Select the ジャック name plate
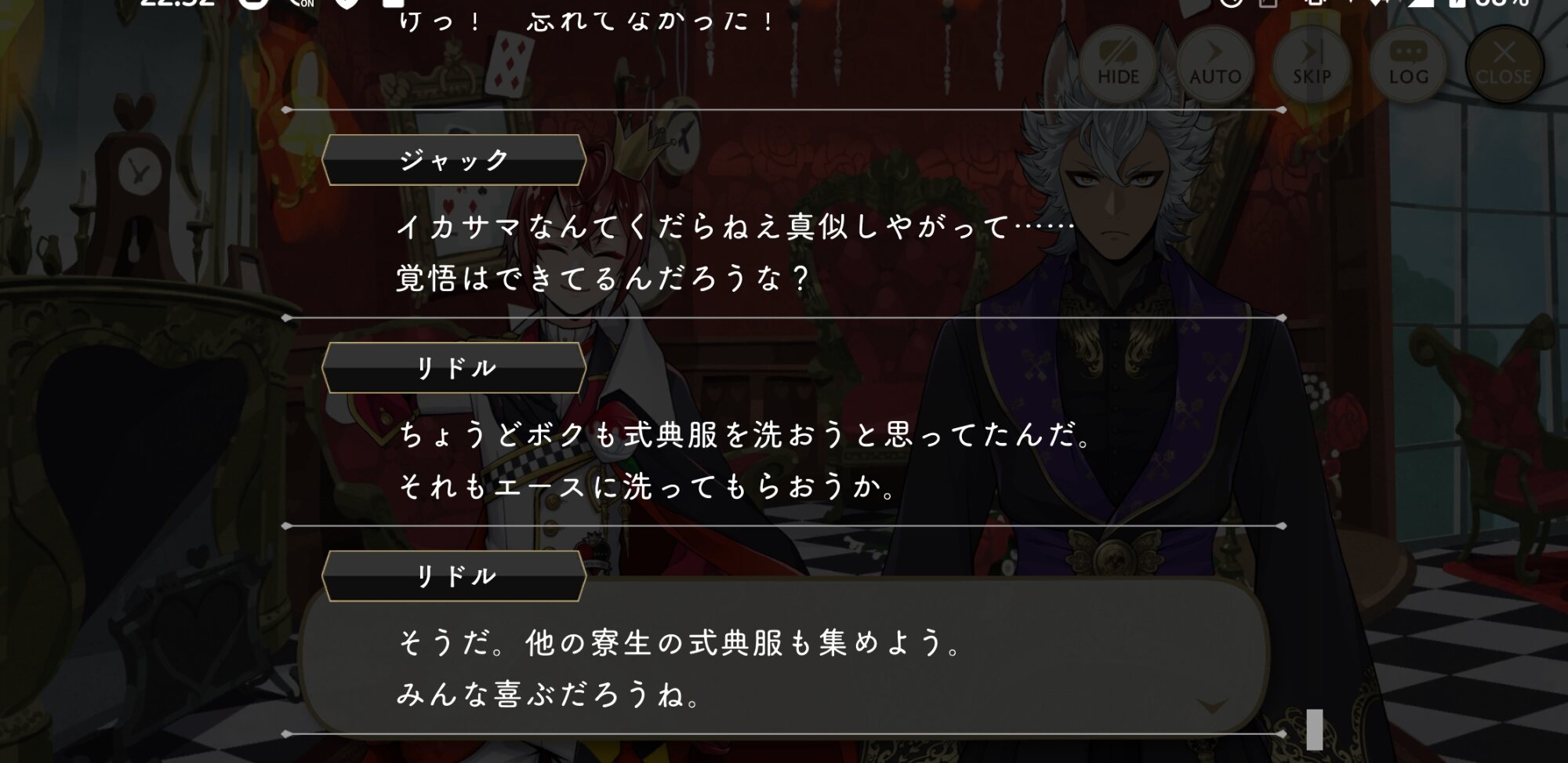The image size is (1568, 763). [454, 160]
